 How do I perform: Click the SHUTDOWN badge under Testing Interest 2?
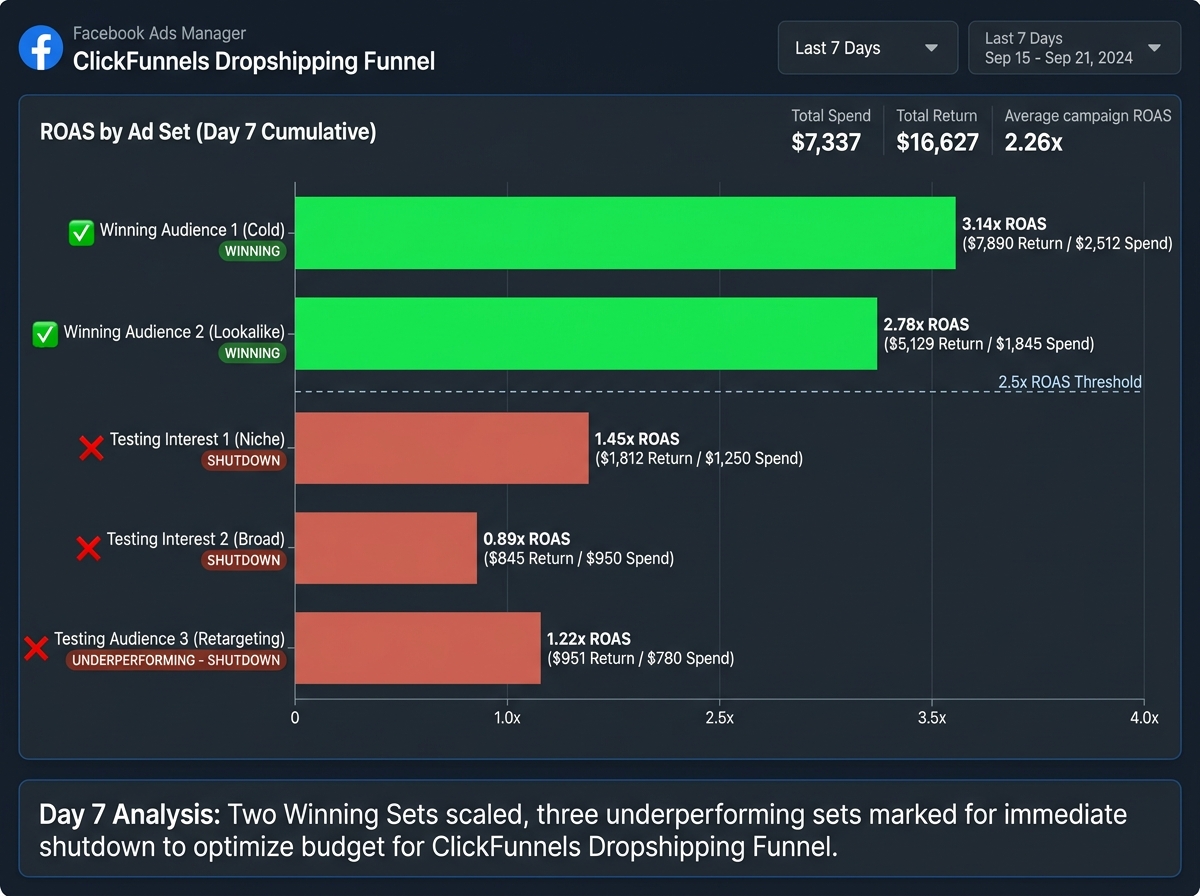click(243, 560)
